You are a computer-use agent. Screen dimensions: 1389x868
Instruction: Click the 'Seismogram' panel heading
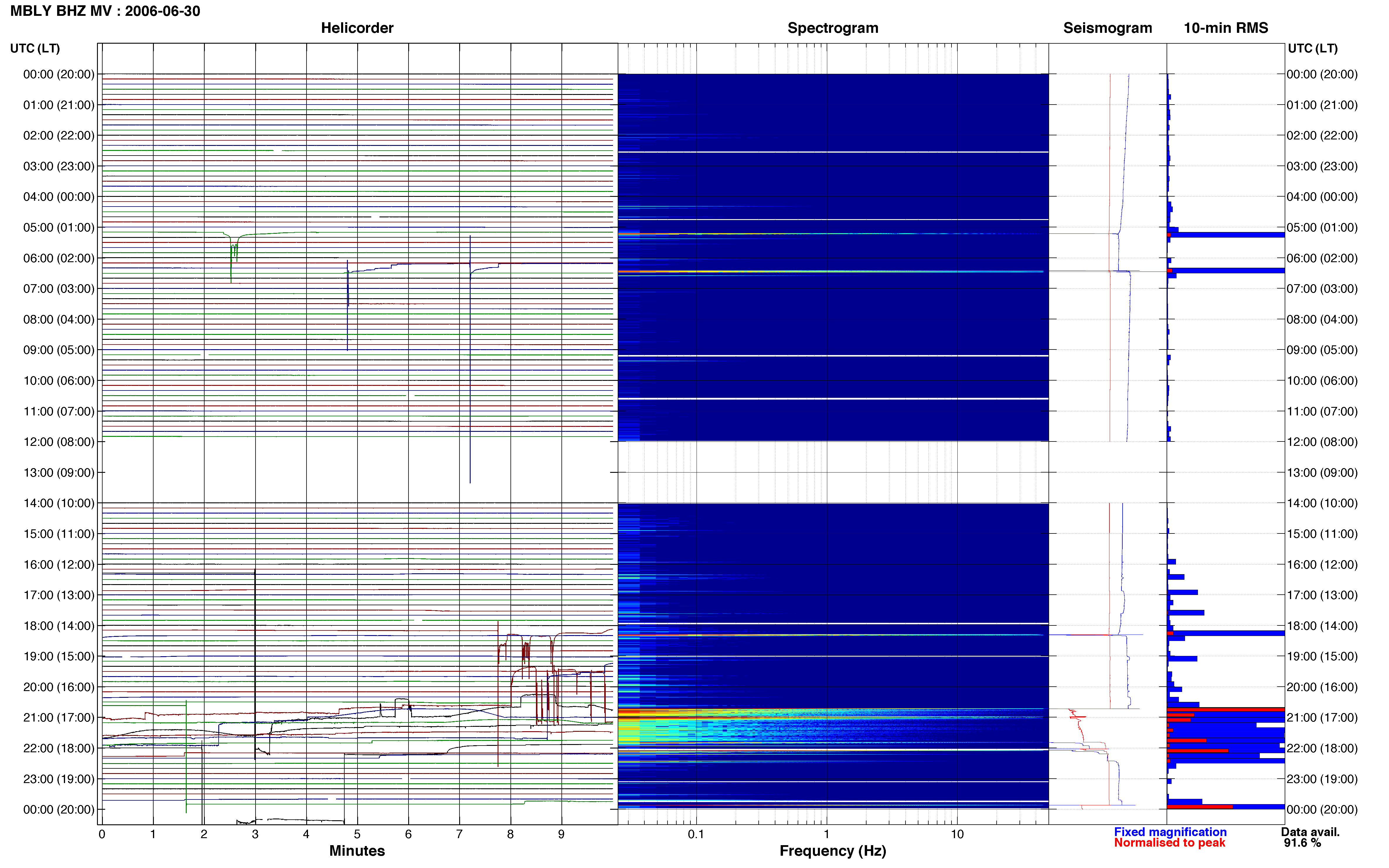1107,28
